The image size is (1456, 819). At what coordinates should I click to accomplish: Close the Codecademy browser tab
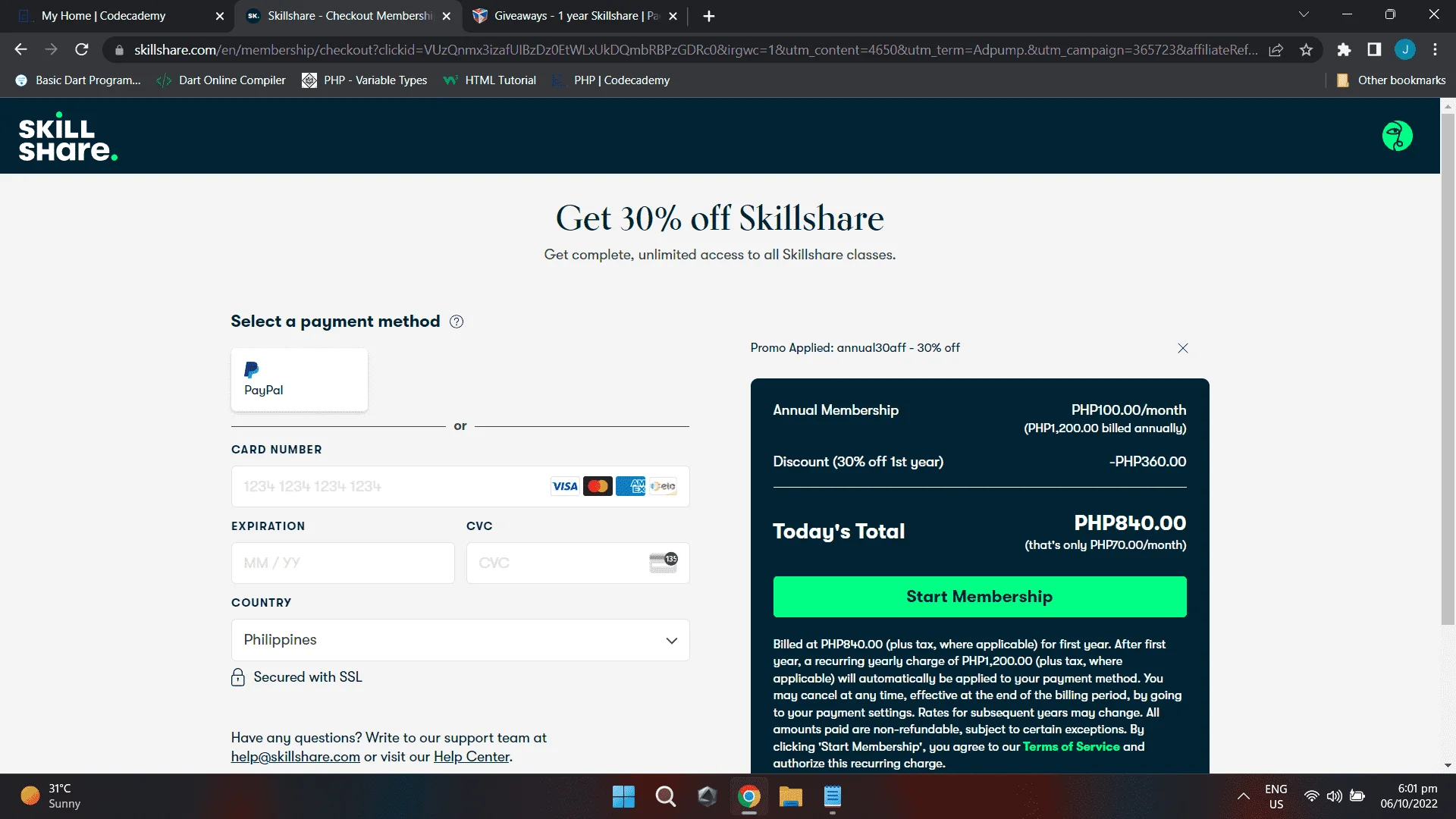coord(220,16)
